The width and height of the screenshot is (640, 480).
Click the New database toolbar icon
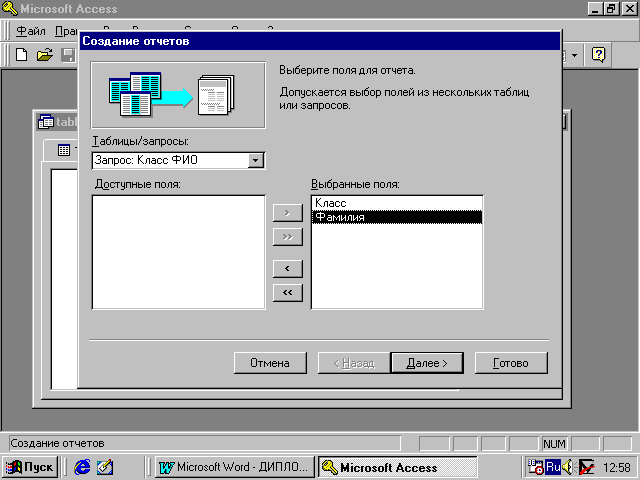pos(21,55)
